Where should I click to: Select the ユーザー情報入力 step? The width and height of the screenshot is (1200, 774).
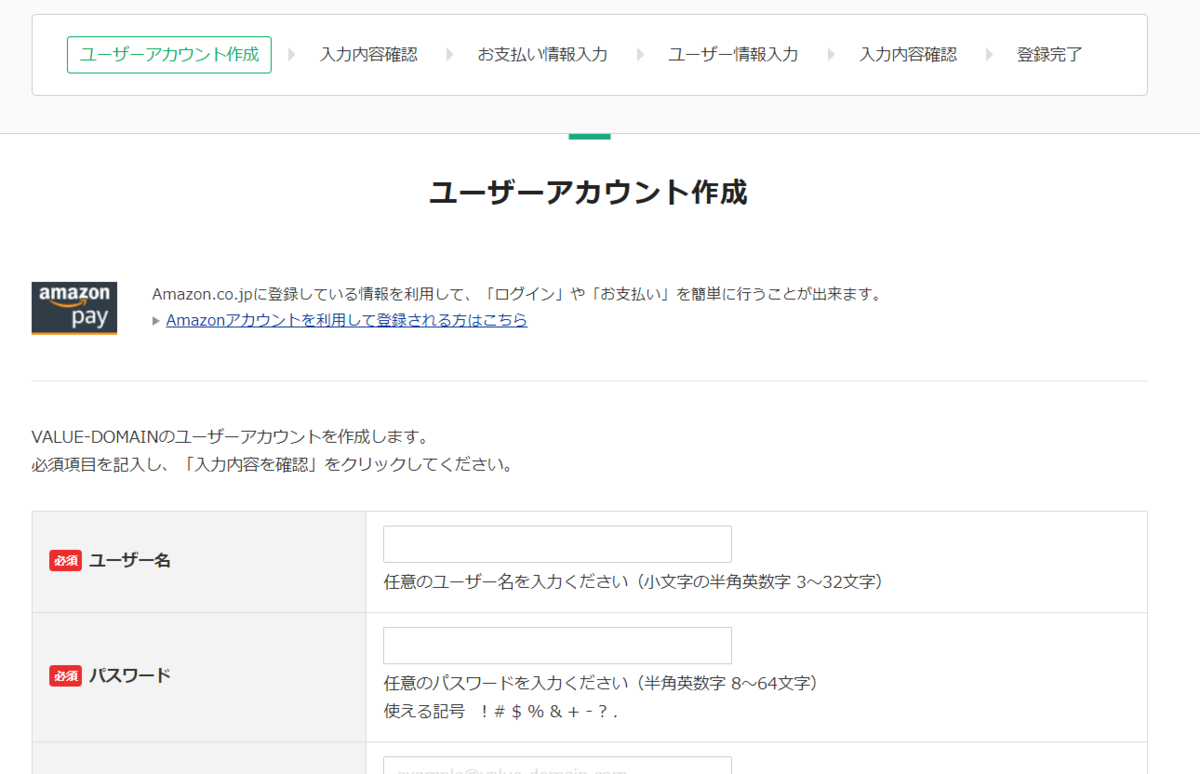point(733,55)
